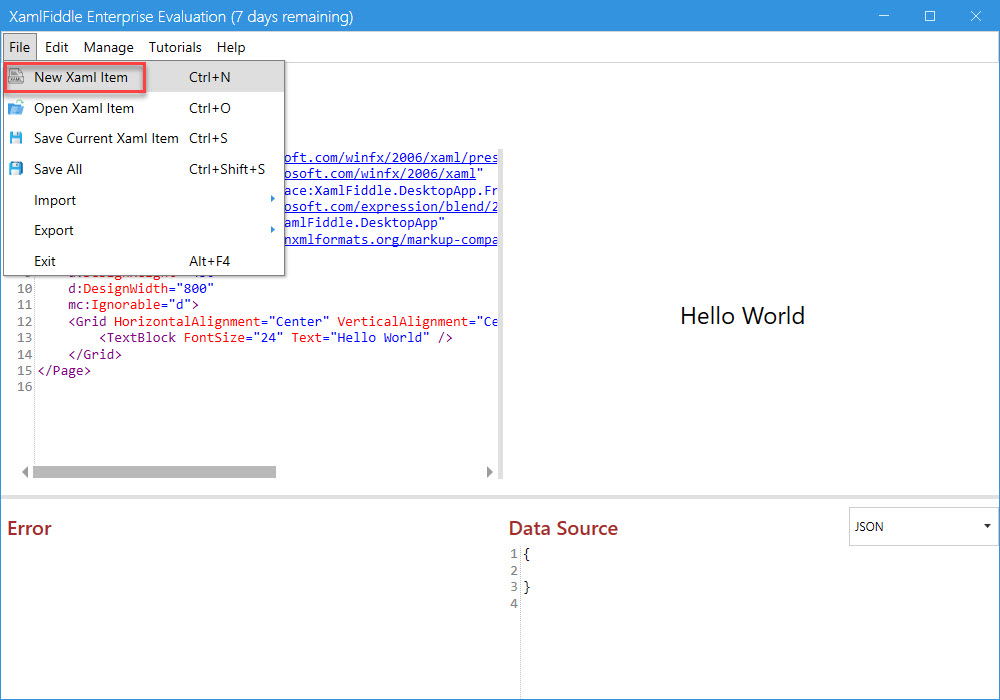Click the closing brace in Data Source editor
This screenshot has width=1000, height=700.
coord(527,587)
